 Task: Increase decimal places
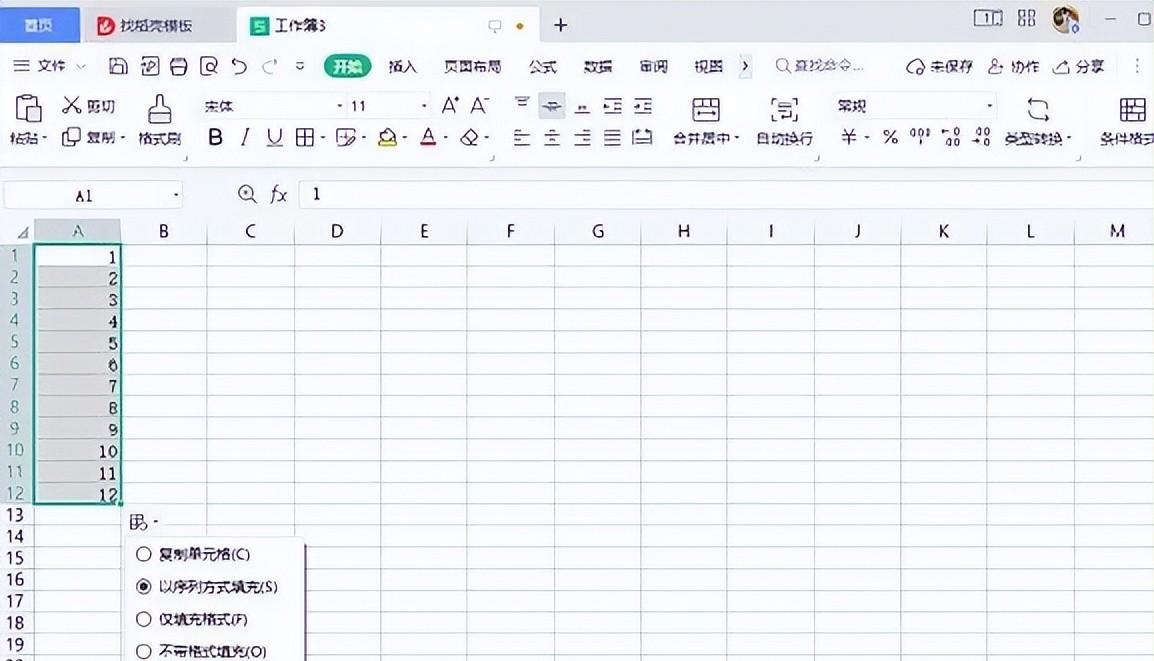click(x=951, y=137)
